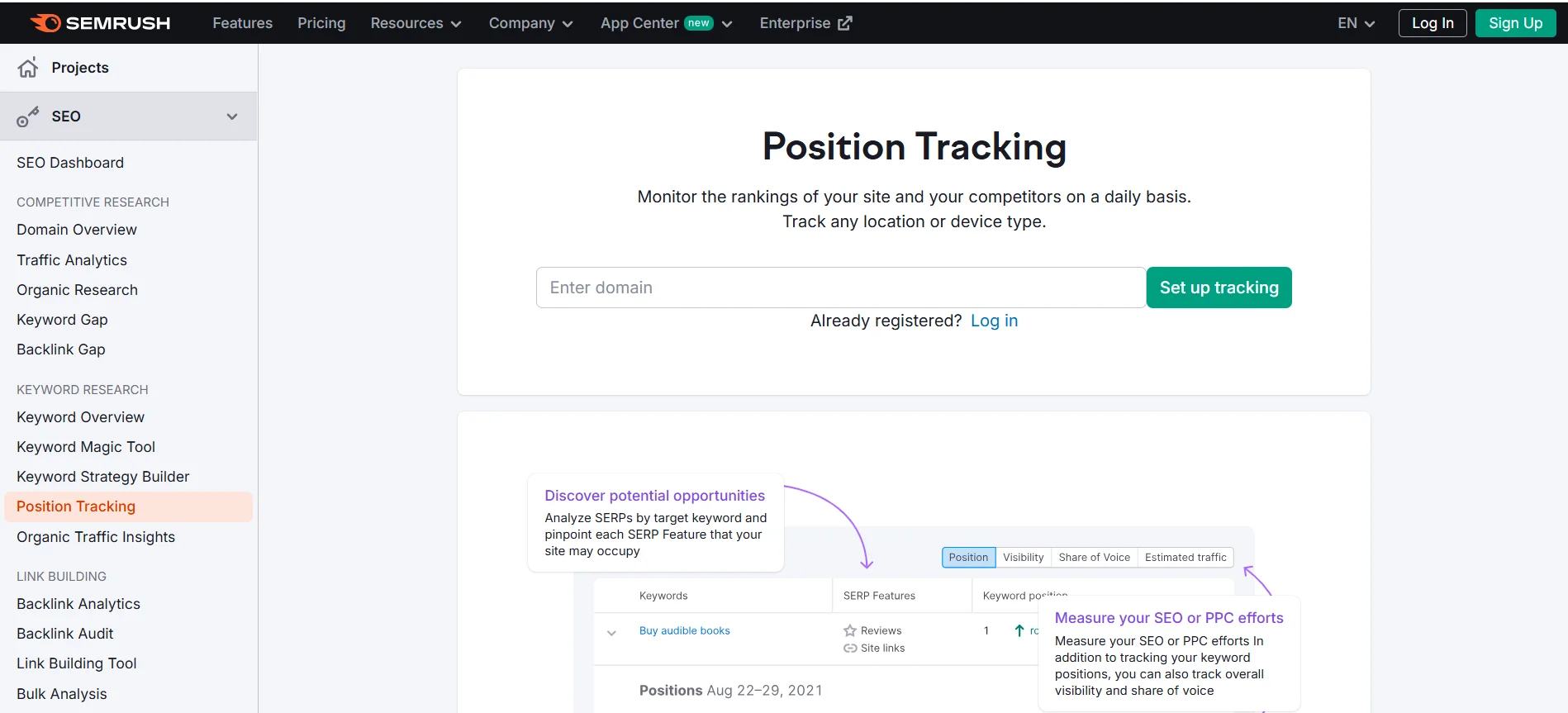Open Organic Research in sidebar
Viewport: 1568px width, 713px height.
[x=77, y=290]
